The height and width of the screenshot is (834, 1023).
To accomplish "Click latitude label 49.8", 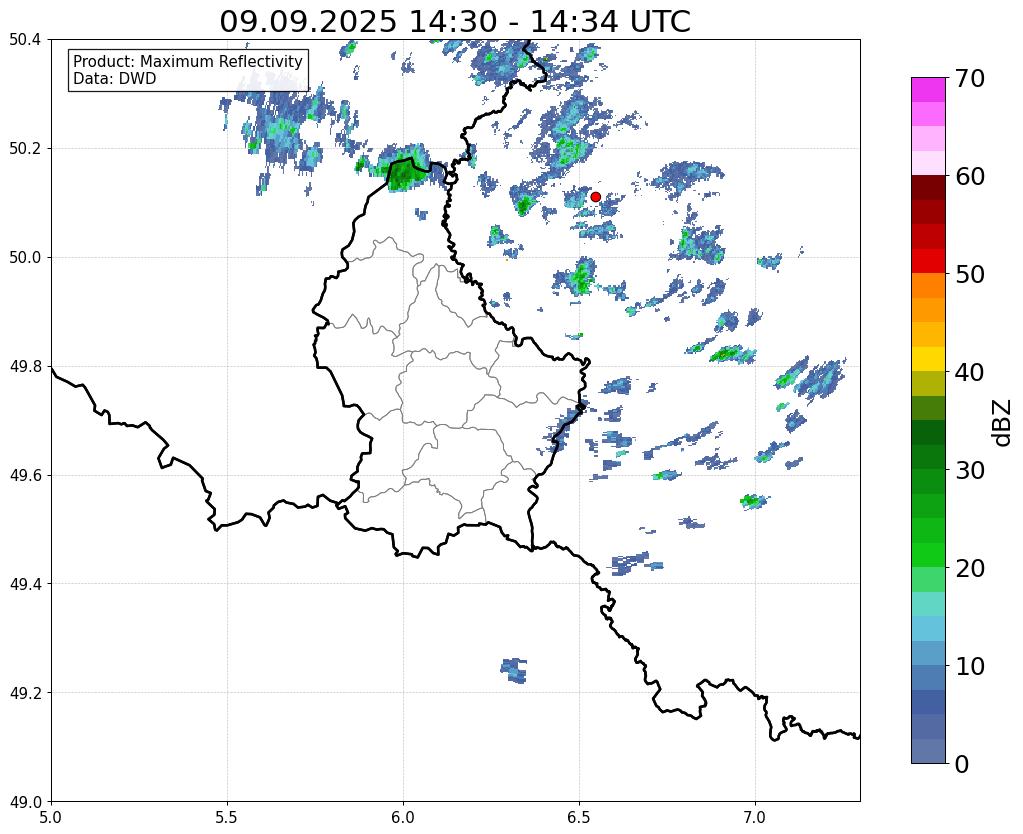I will tap(25, 367).
